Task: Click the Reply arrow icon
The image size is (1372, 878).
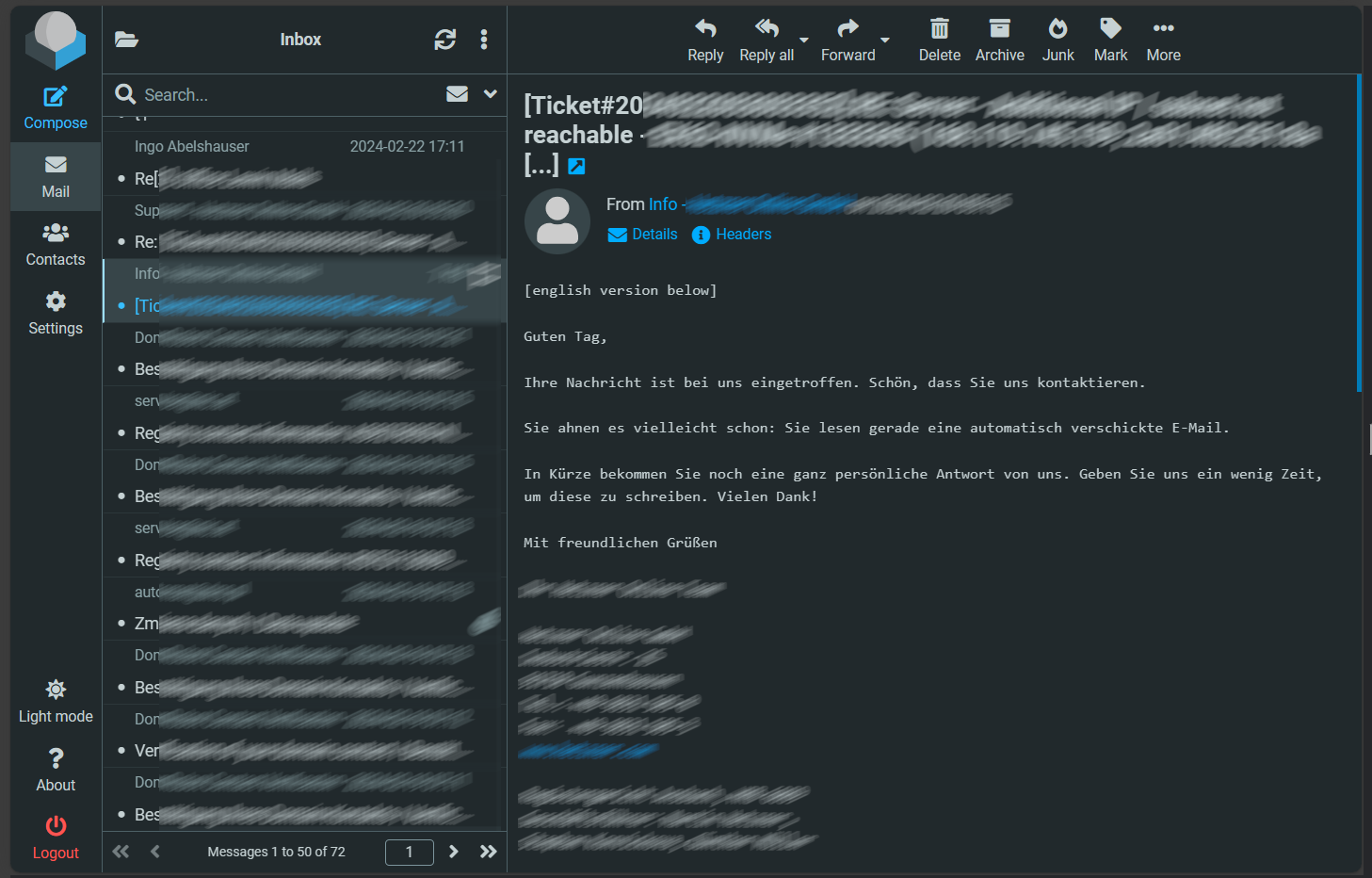Action: [704, 29]
